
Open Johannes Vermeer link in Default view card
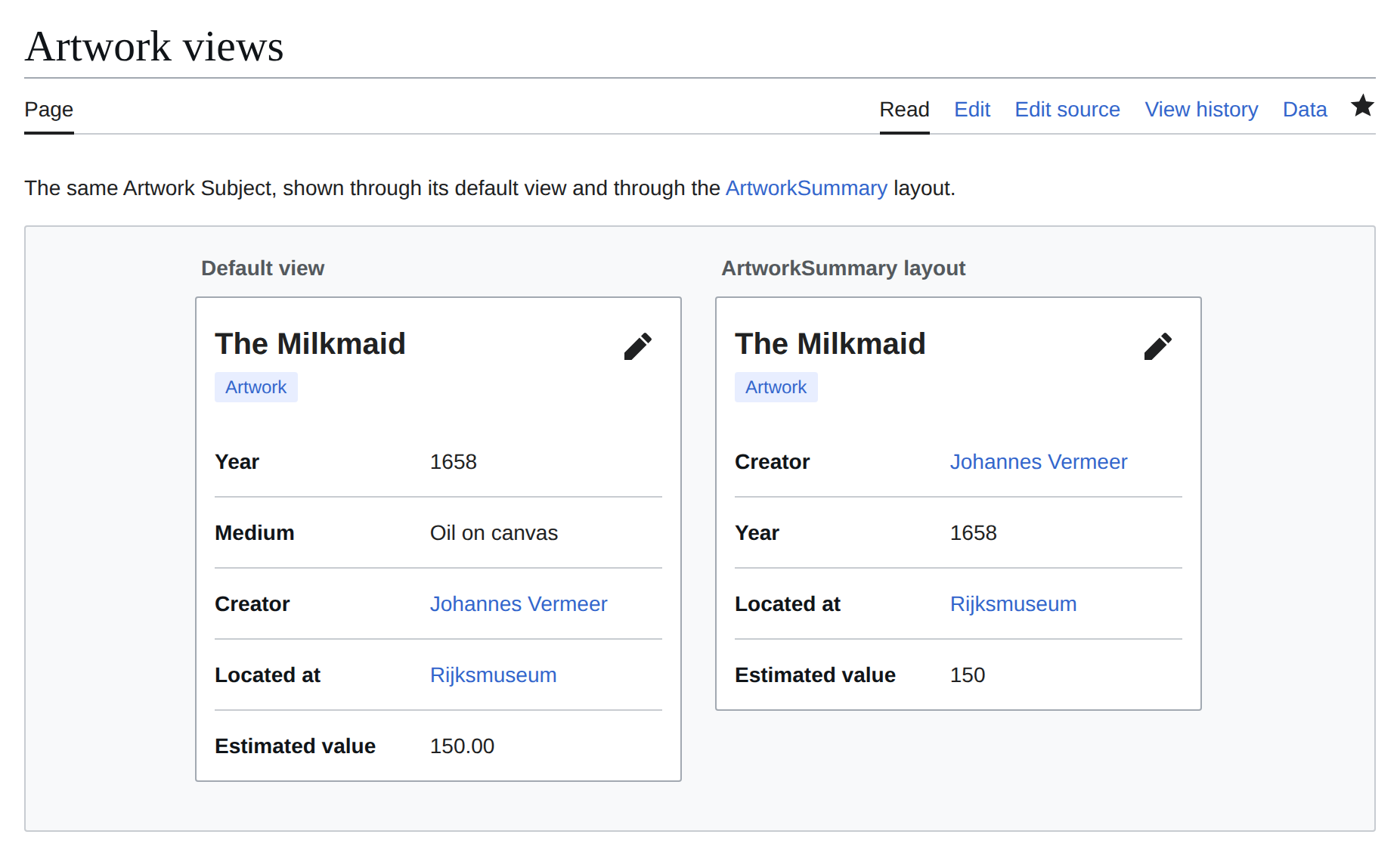pos(519,604)
